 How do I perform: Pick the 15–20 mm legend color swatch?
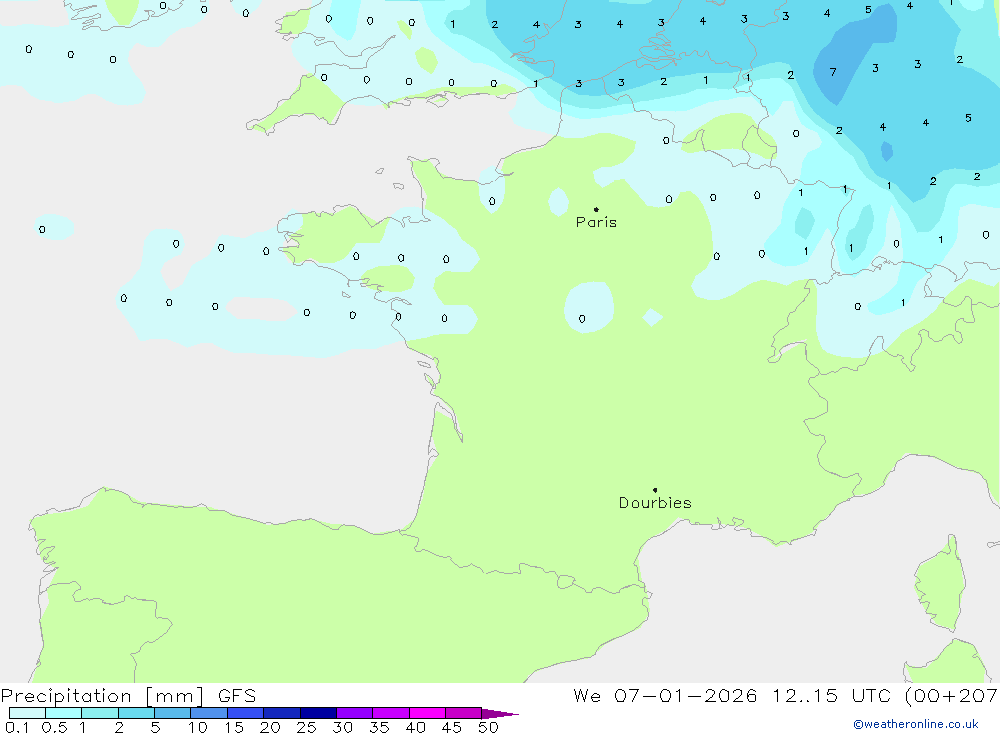[246, 713]
